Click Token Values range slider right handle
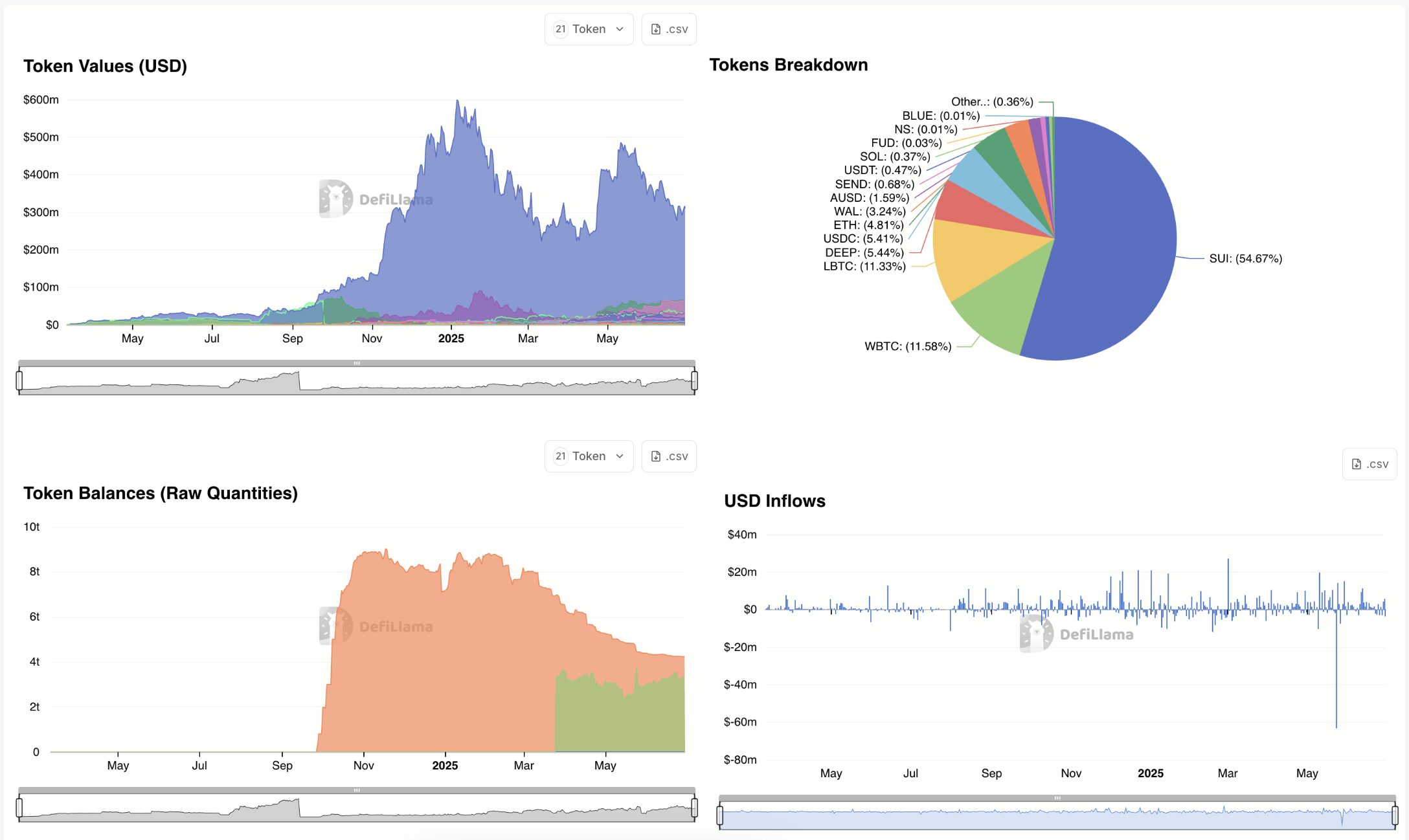Screen dimensions: 1409x840 tap(694, 381)
